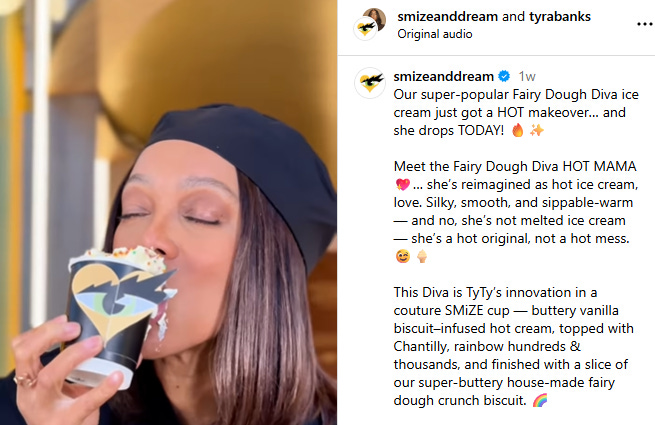Open the three-dot more options menu
Image resolution: width=655 pixels, height=425 pixels.
click(x=645, y=25)
